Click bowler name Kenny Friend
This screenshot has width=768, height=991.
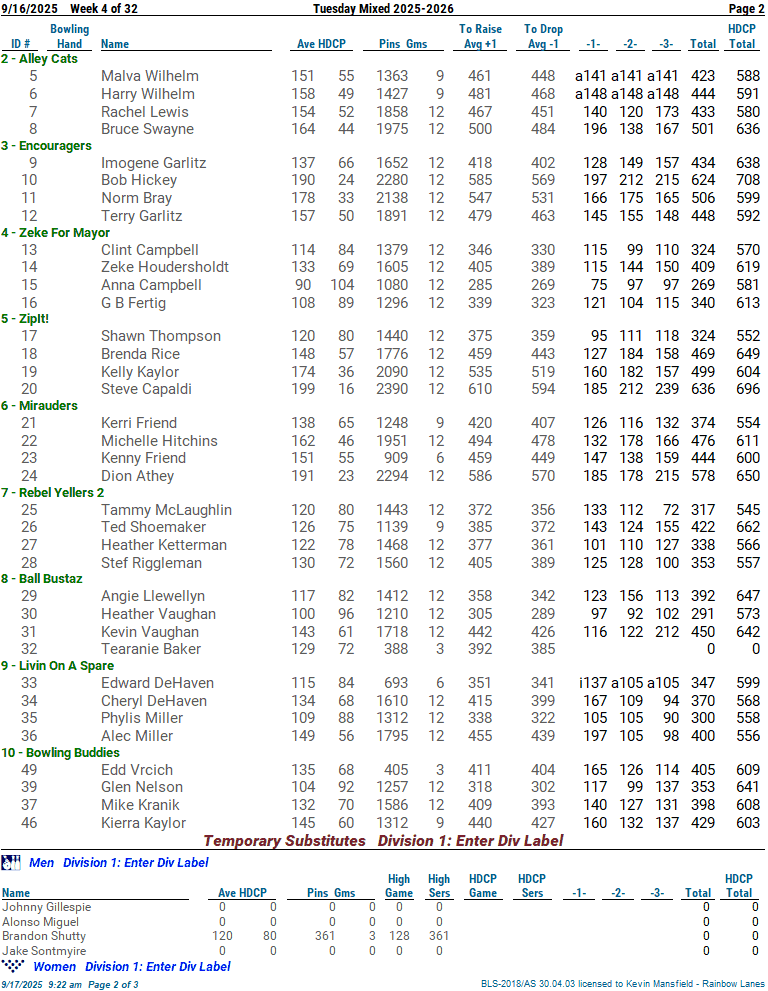tap(143, 458)
